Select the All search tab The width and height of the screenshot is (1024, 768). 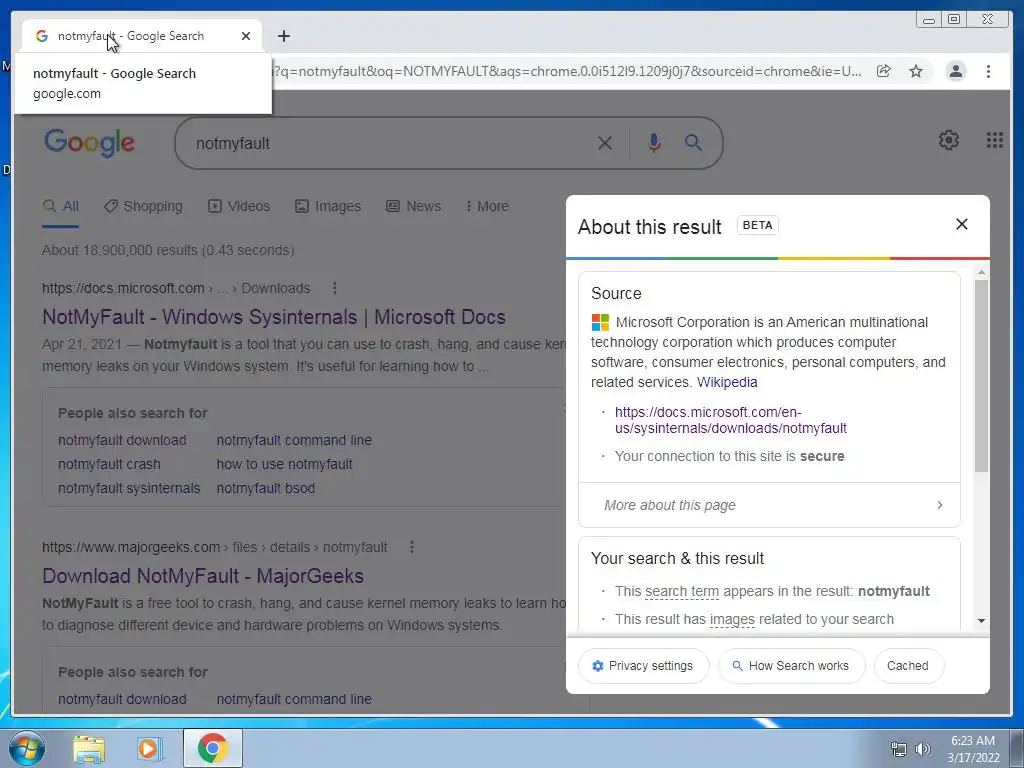61,206
